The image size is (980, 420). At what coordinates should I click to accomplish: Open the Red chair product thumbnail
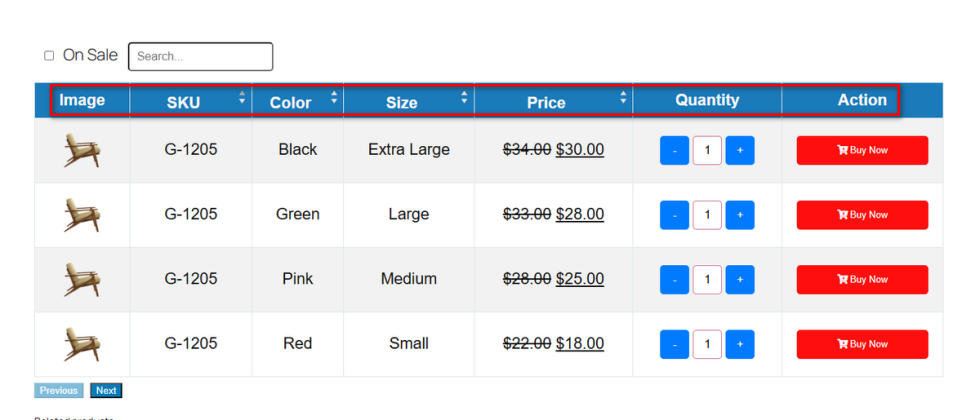point(82,344)
